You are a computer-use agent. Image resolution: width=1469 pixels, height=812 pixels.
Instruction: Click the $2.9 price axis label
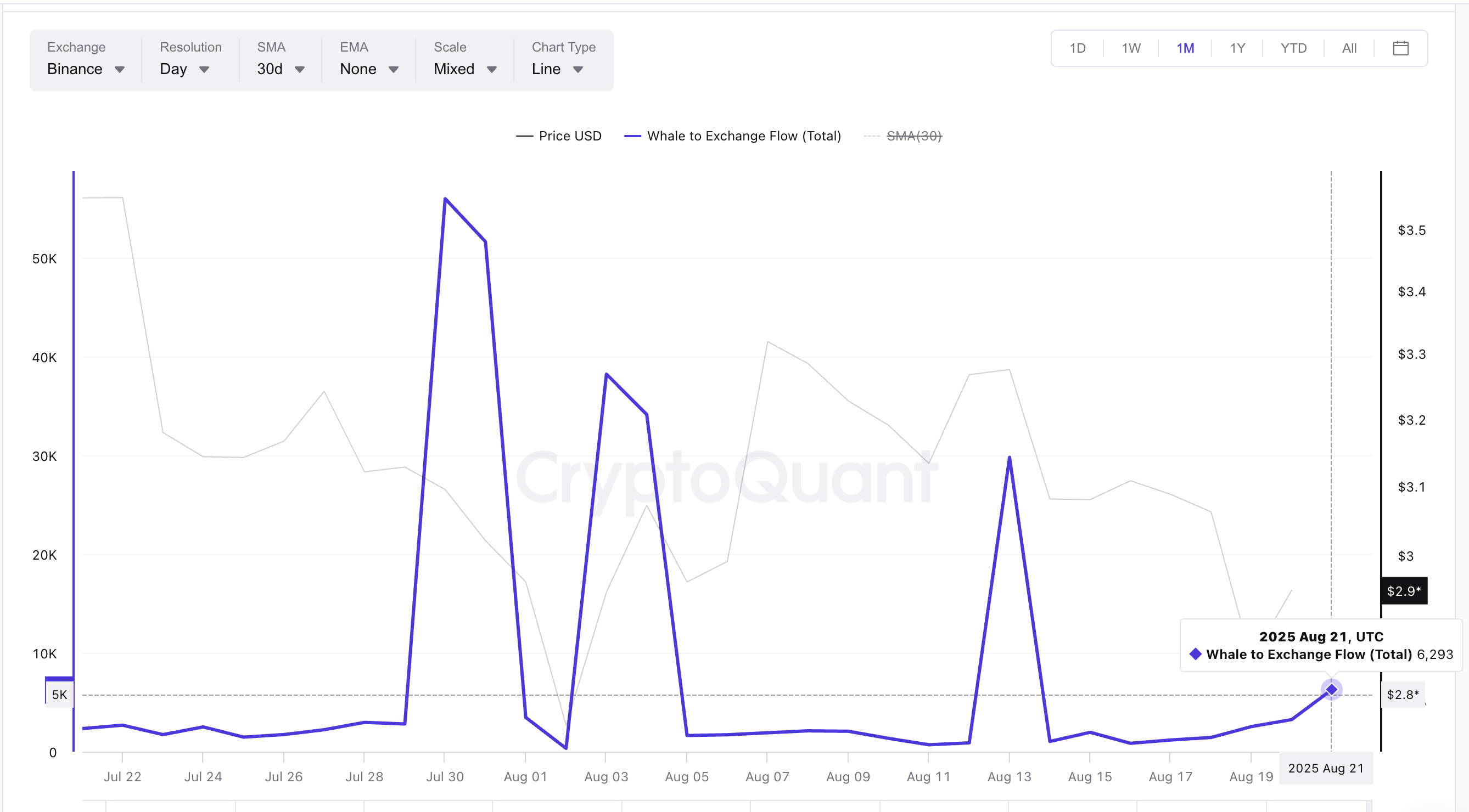click(1404, 591)
